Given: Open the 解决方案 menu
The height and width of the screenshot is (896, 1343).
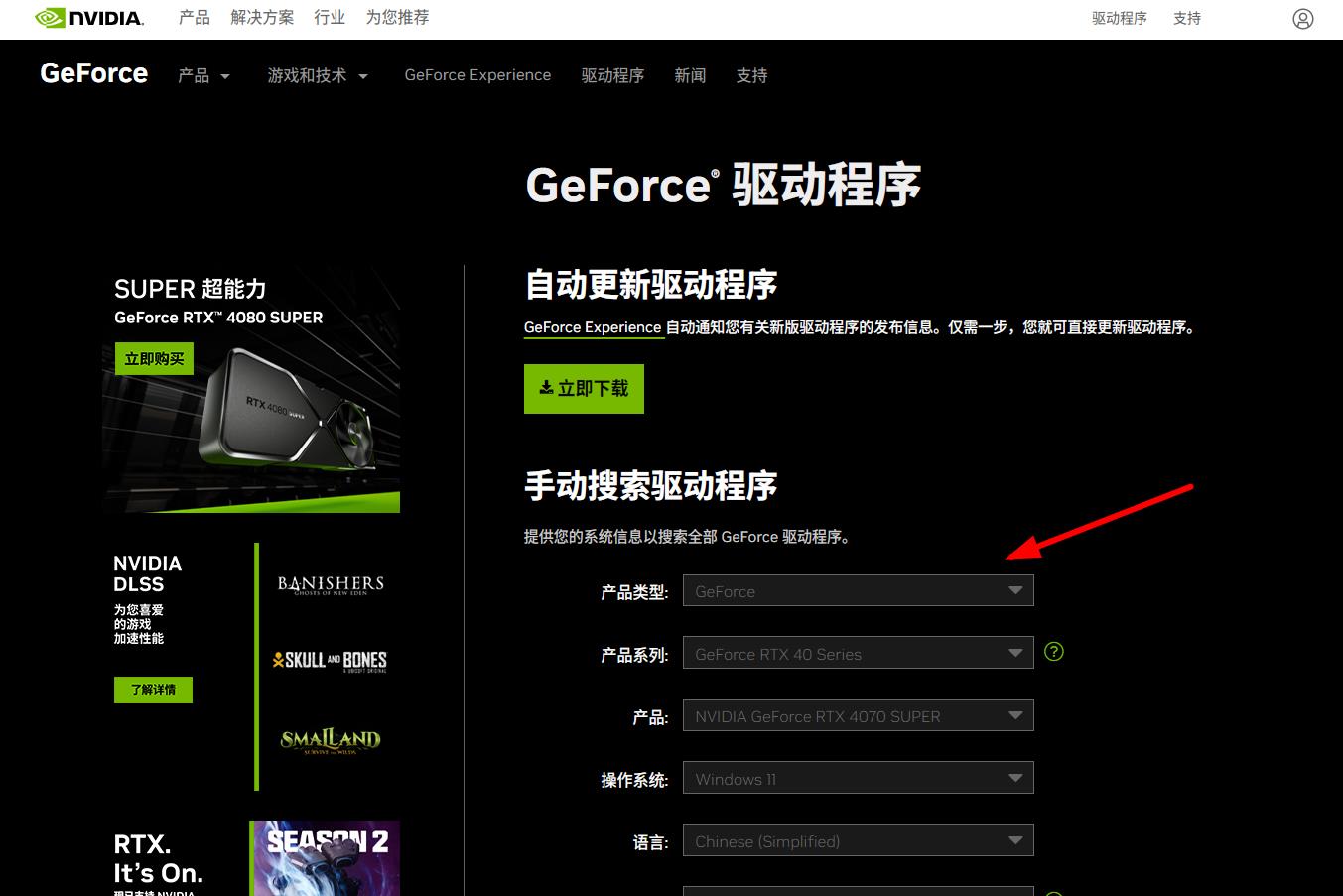Looking at the screenshot, I should (262, 18).
